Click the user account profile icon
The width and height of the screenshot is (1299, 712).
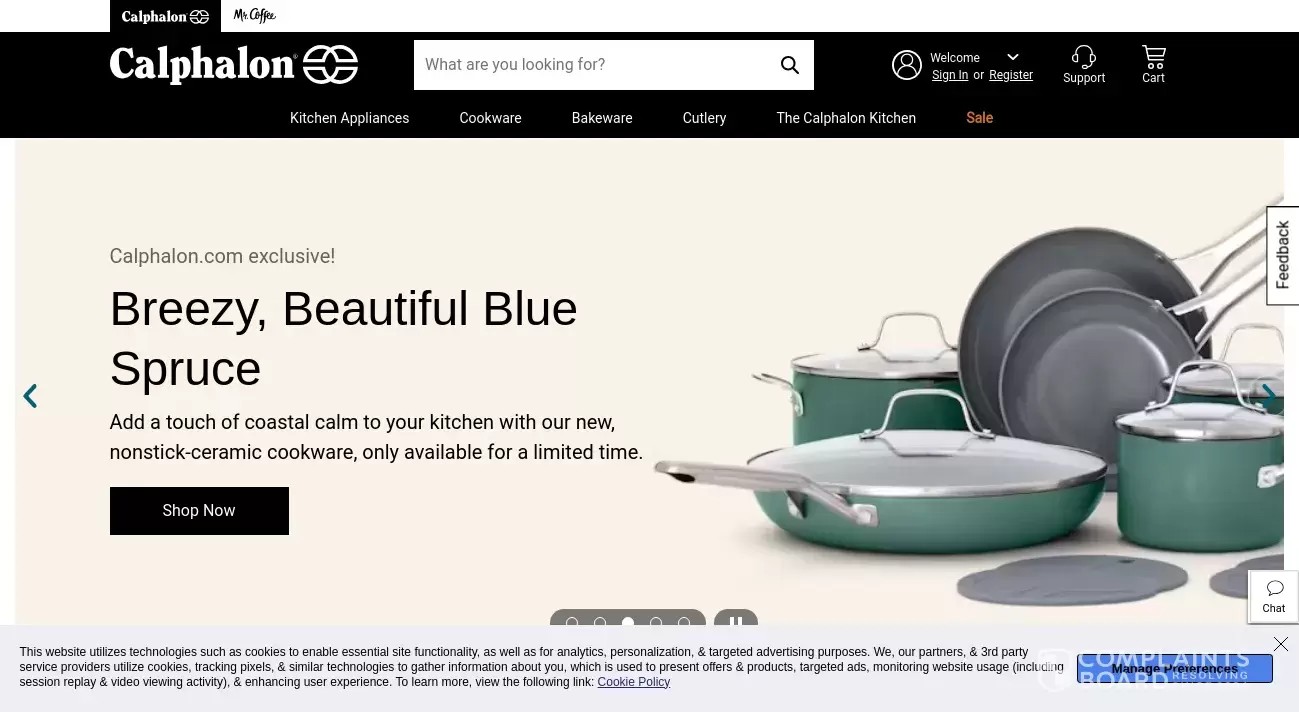907,65
